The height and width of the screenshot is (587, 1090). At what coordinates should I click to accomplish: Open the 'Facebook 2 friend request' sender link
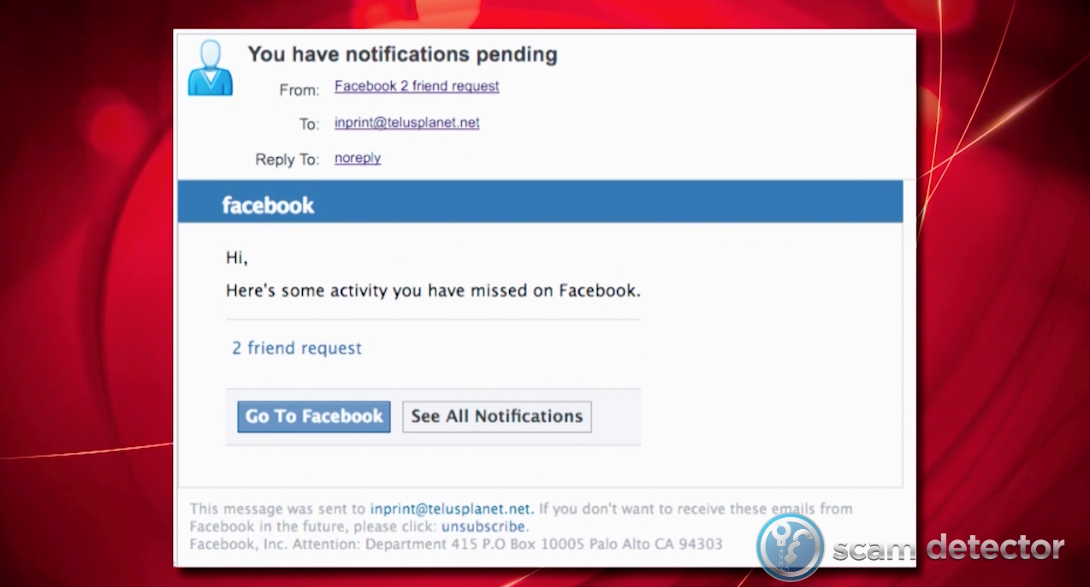[416, 86]
